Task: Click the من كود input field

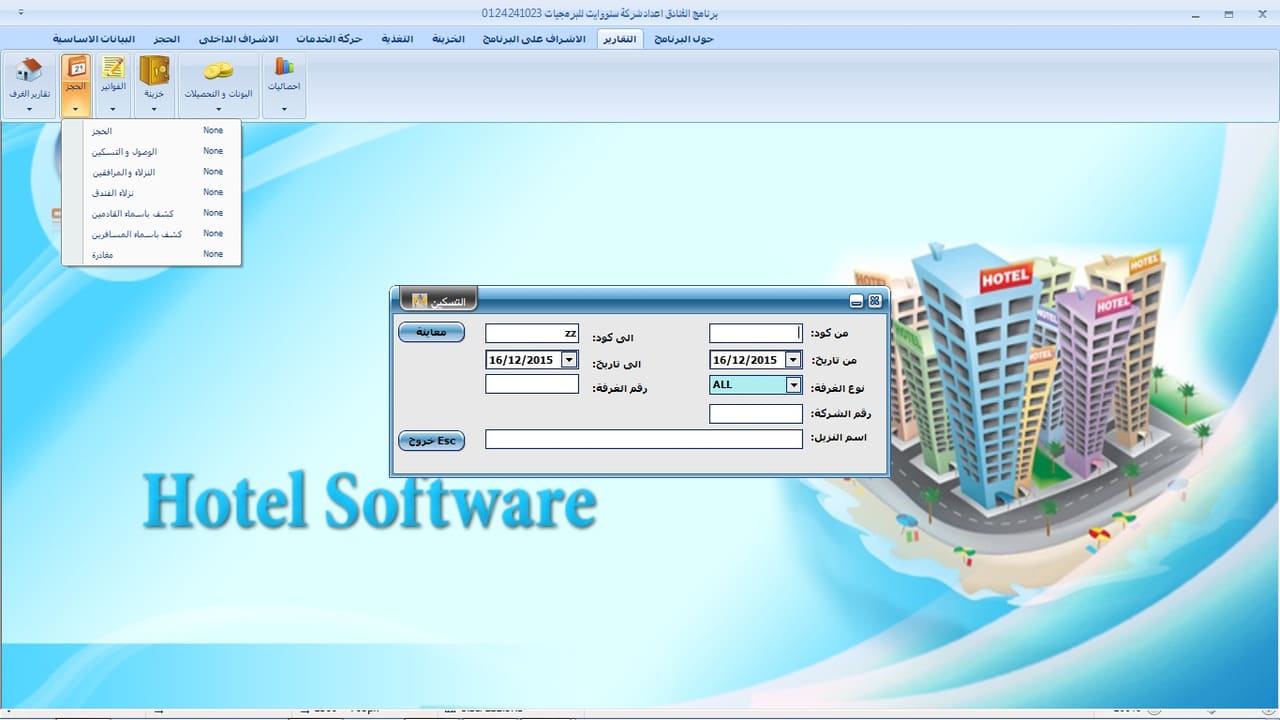Action: click(756, 333)
